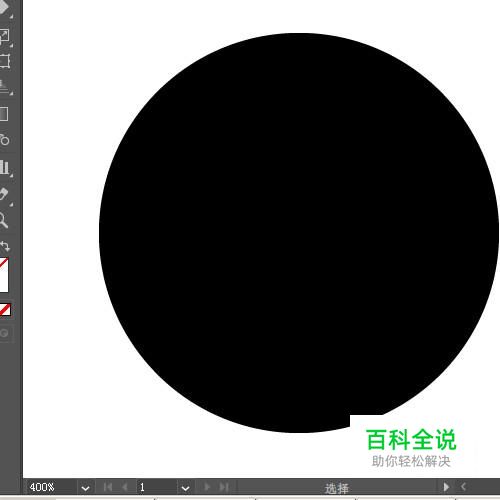Select the Column Graph tool
The height and width of the screenshot is (500, 500).
[x=5, y=167]
